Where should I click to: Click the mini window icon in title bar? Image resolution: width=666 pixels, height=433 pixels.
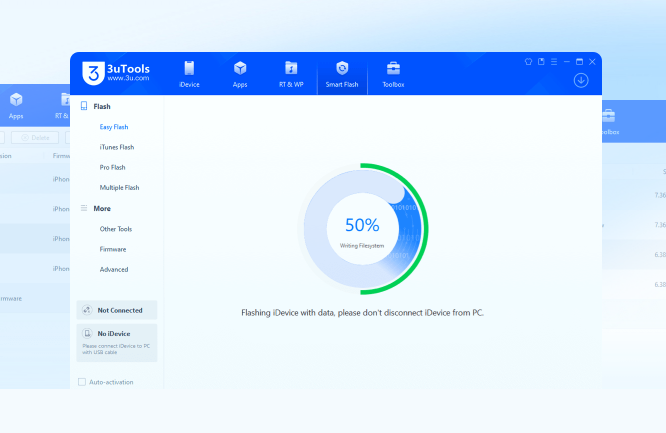click(541, 62)
